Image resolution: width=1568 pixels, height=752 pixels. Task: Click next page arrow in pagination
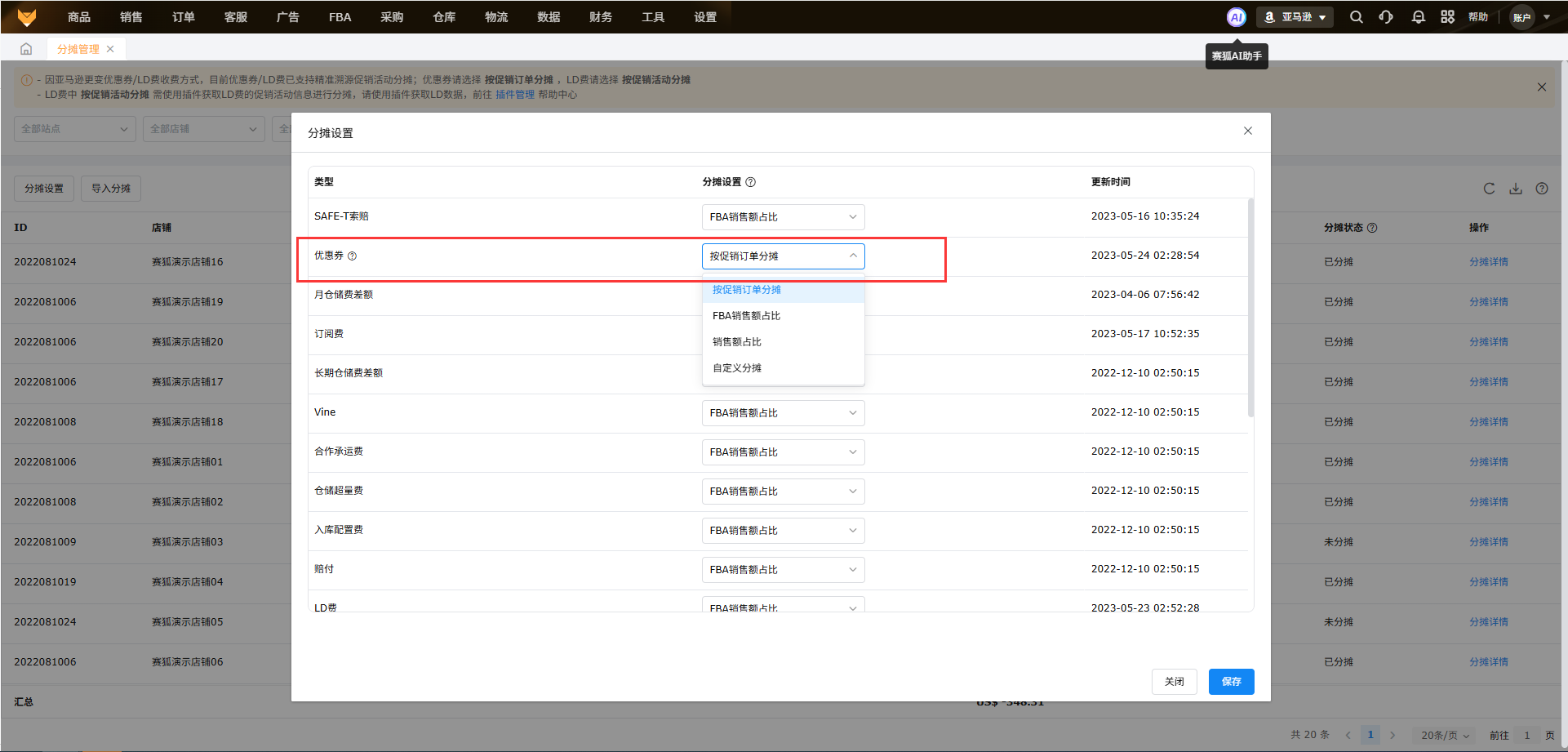click(x=1393, y=735)
